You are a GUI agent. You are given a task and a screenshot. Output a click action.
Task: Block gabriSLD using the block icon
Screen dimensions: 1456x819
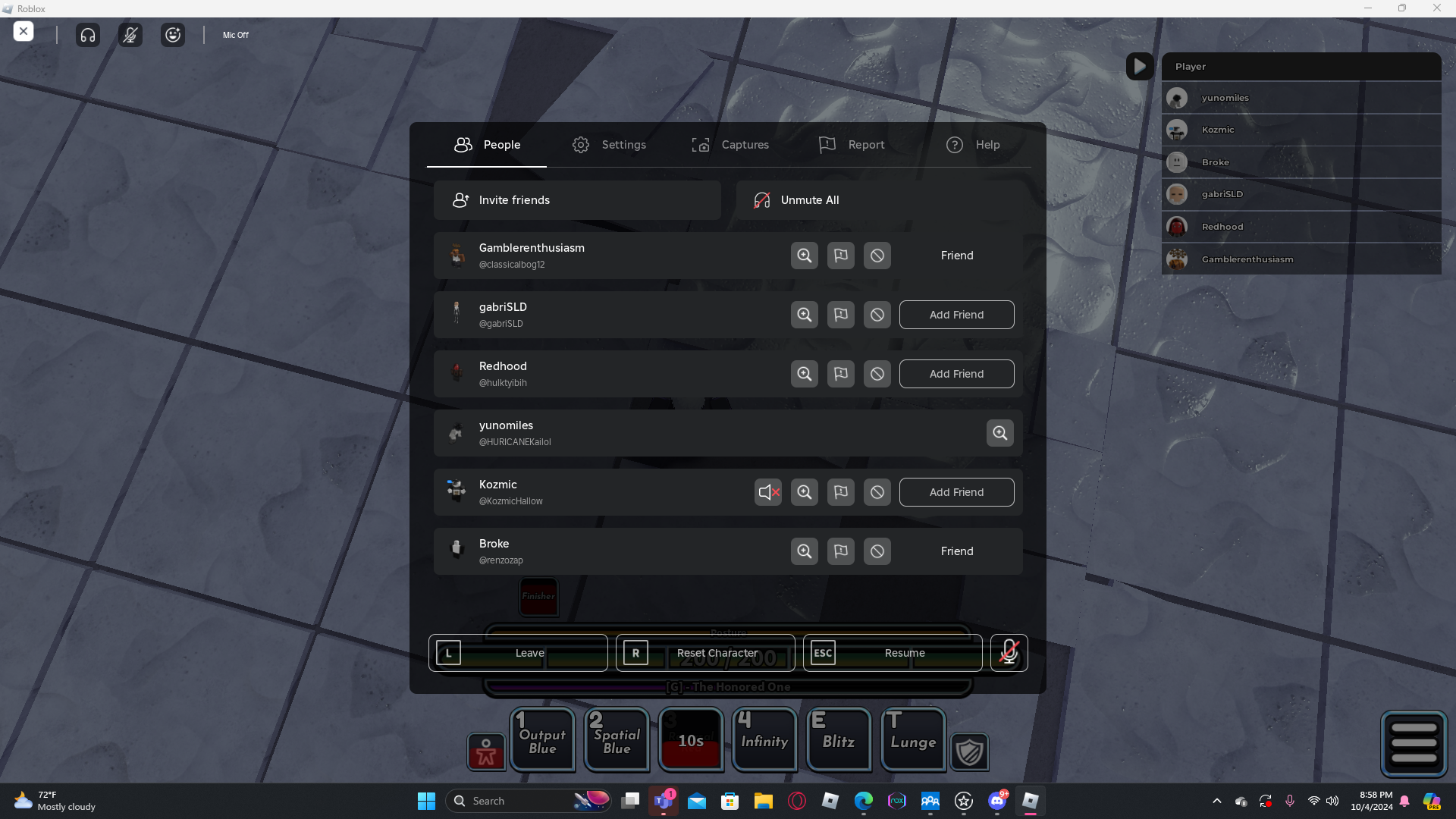tap(877, 315)
